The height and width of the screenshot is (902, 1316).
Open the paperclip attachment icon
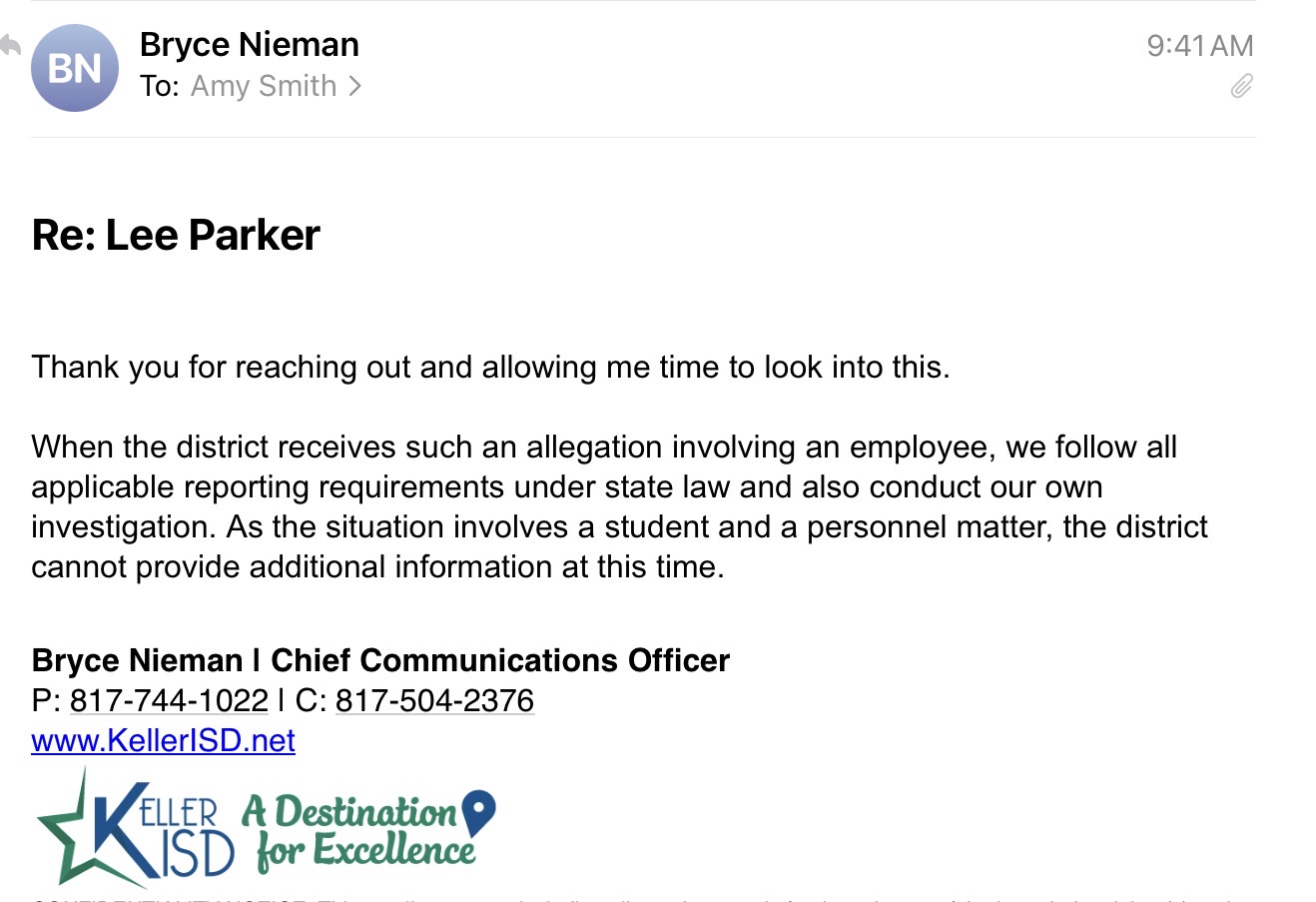1241,87
